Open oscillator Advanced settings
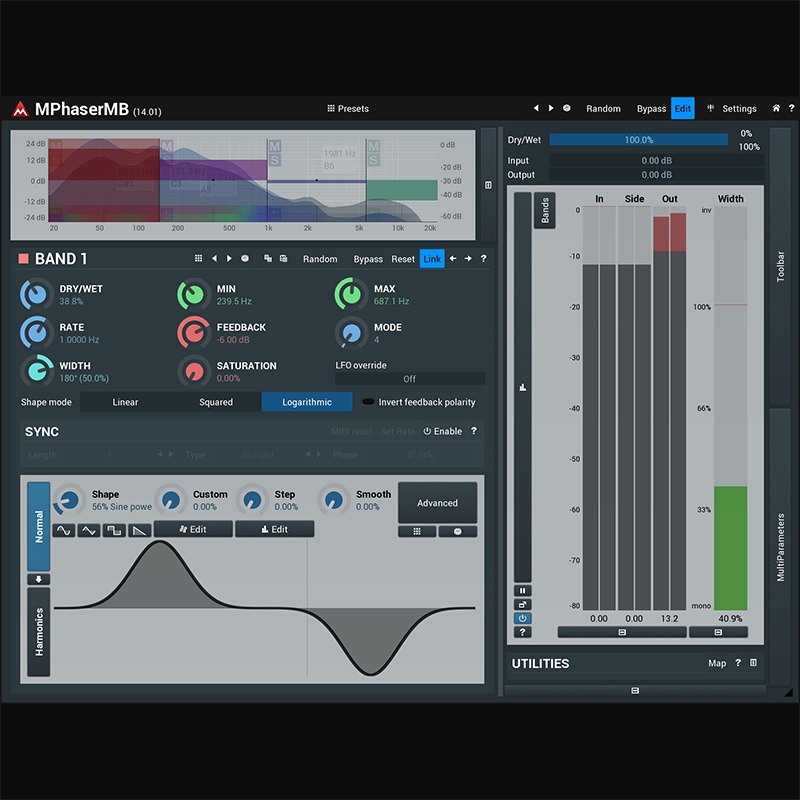Image resolution: width=800 pixels, height=800 pixels. pos(437,503)
